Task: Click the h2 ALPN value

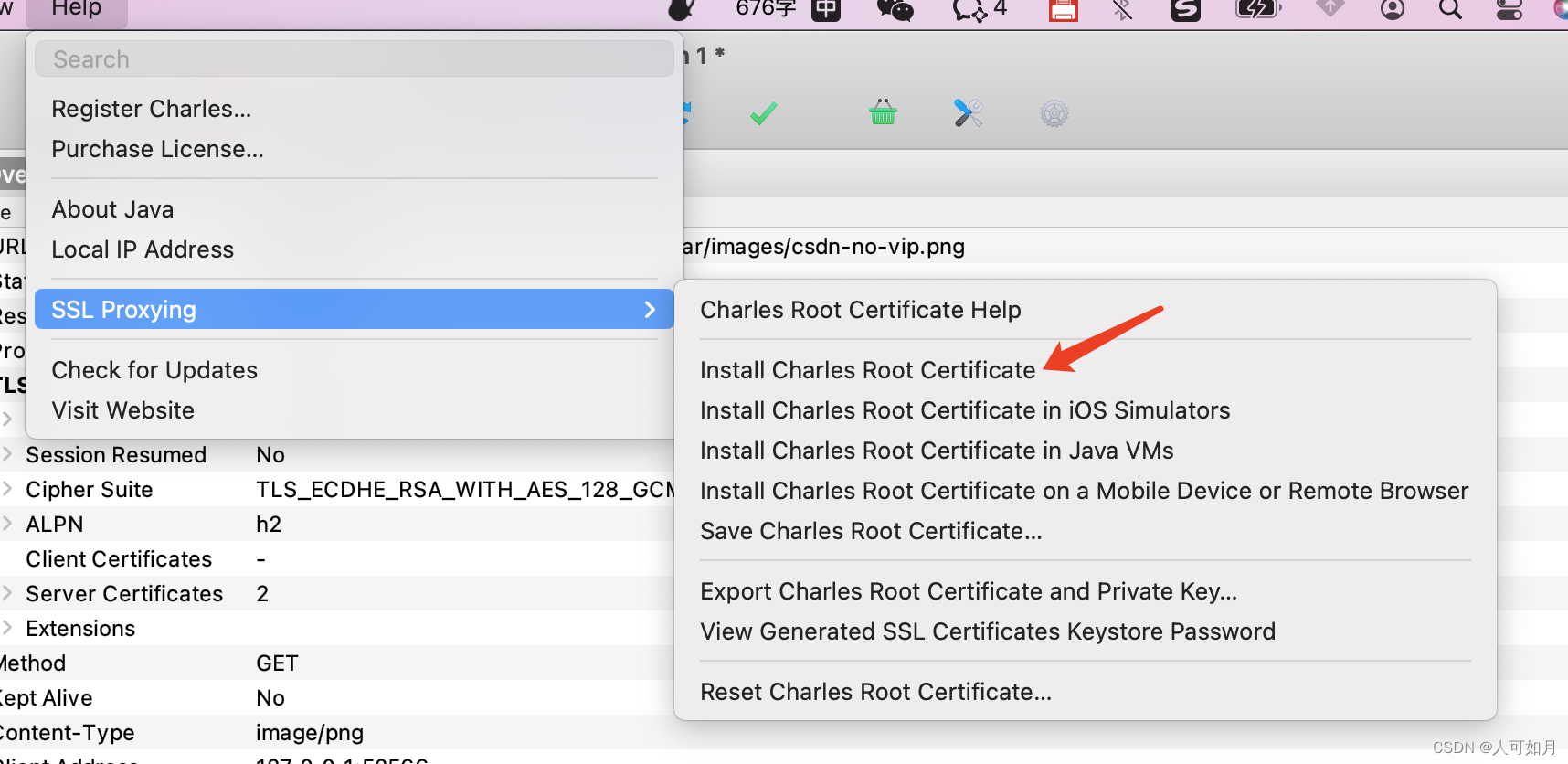Action: 269,525
